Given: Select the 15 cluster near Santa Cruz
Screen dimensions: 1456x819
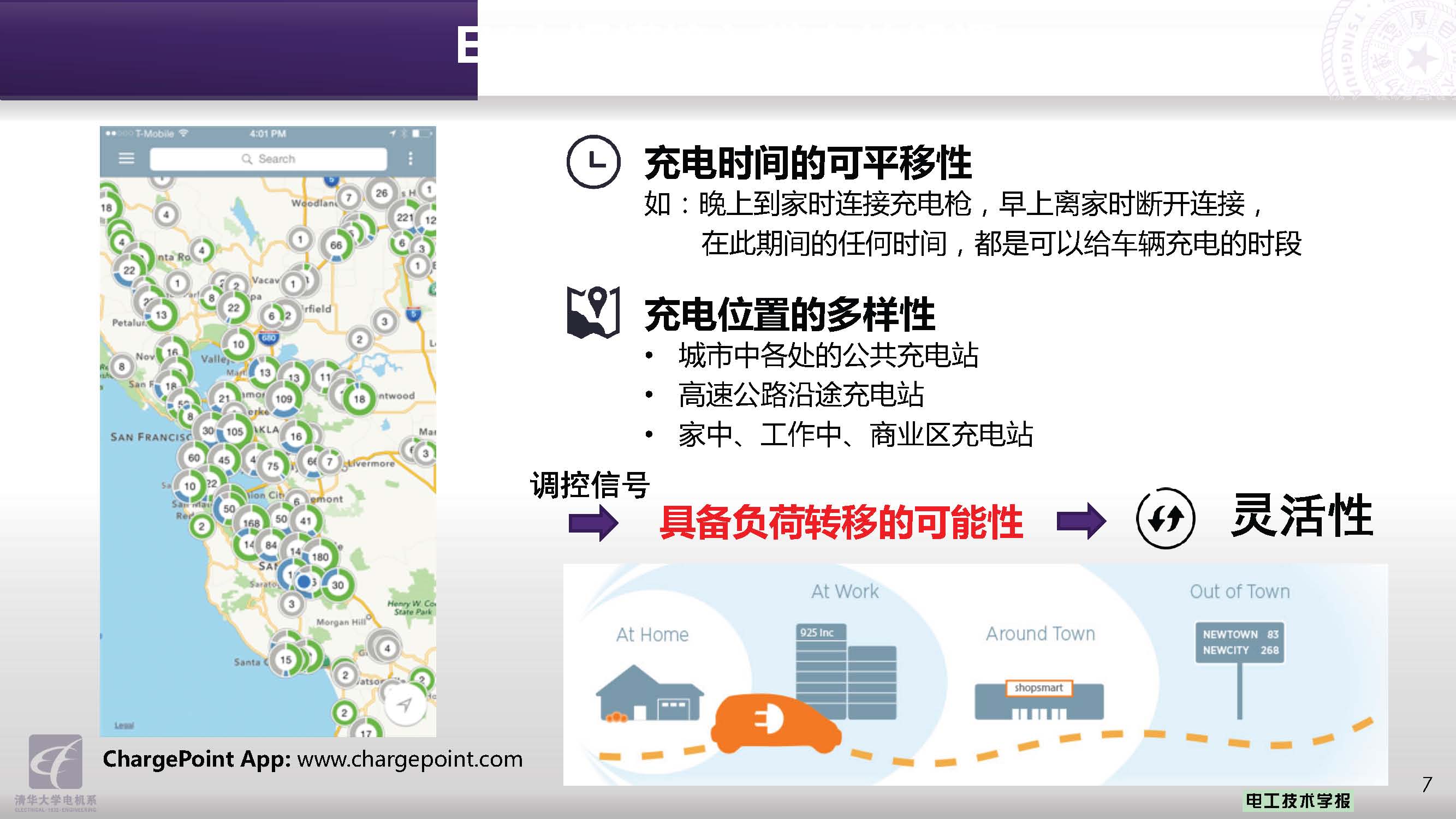Looking at the screenshot, I should [x=286, y=659].
